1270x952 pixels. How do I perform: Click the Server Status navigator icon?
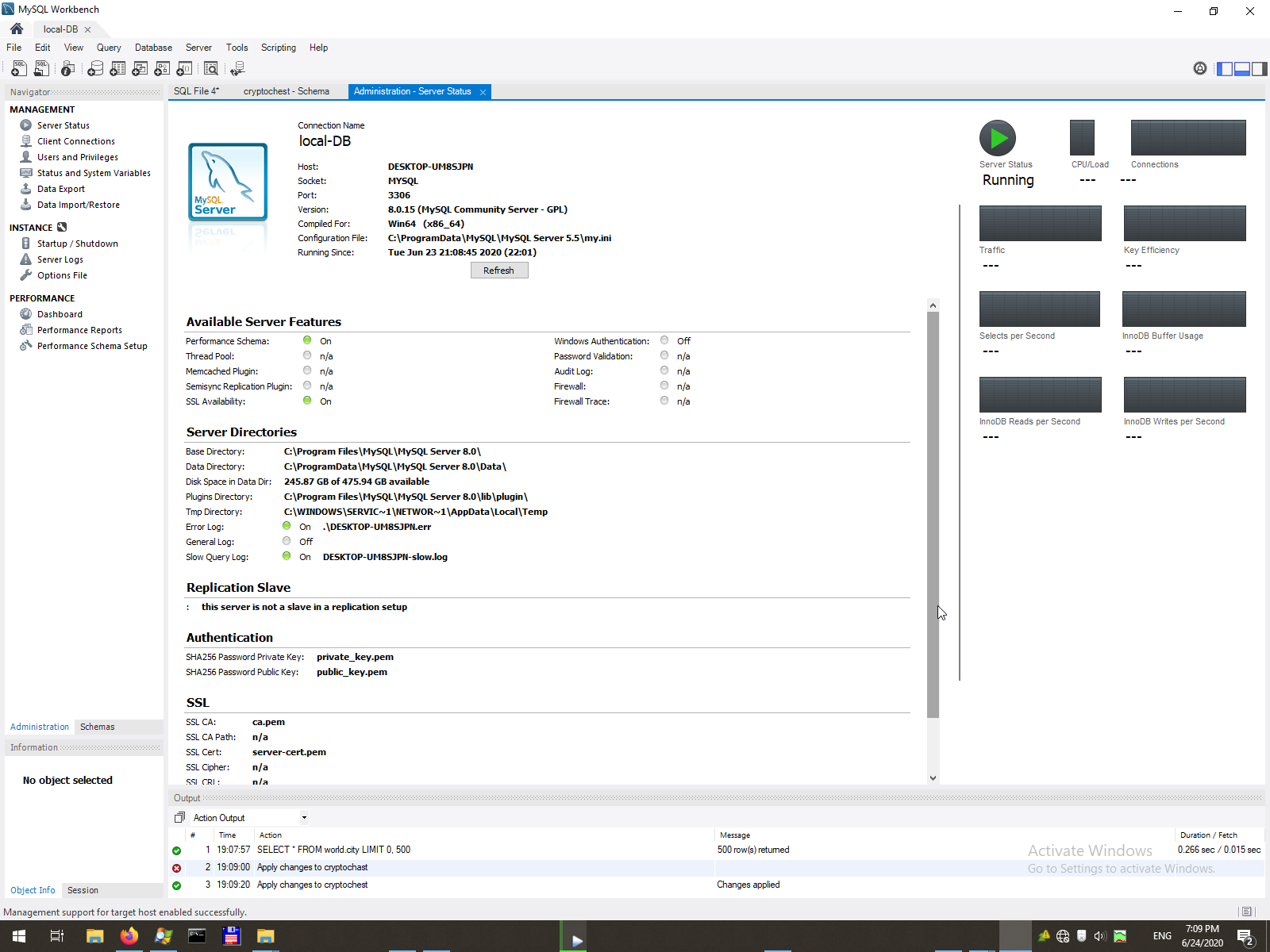[x=26, y=125]
